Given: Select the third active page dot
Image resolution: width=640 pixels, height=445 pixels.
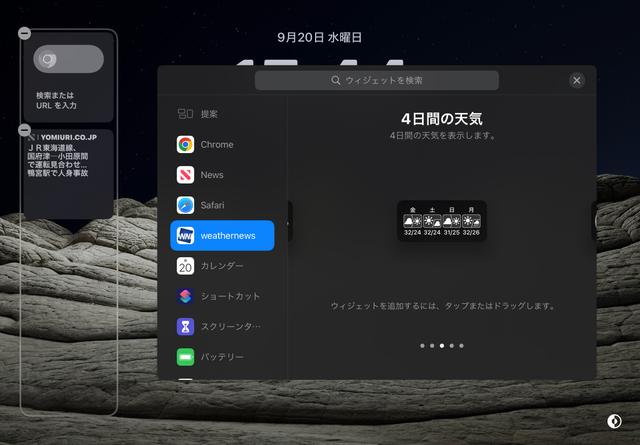Looking at the screenshot, I should [x=442, y=346].
